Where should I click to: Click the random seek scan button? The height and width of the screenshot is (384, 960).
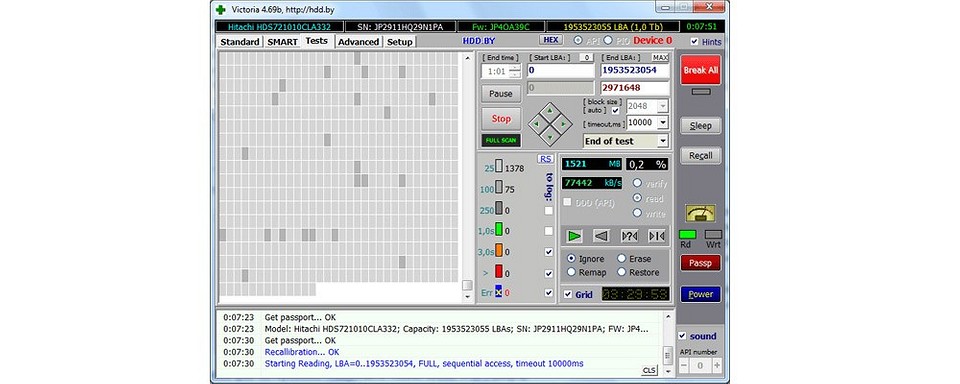coord(629,236)
